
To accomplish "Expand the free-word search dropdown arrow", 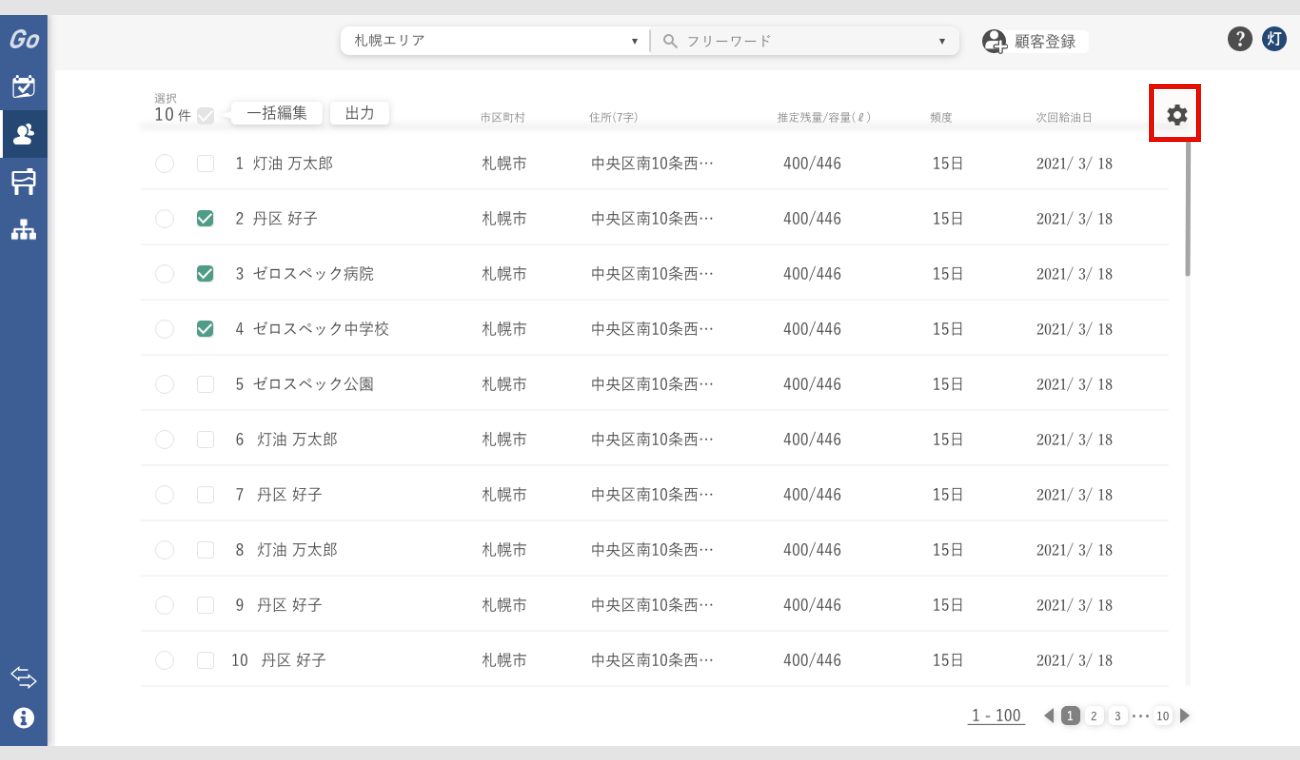I will (942, 41).
